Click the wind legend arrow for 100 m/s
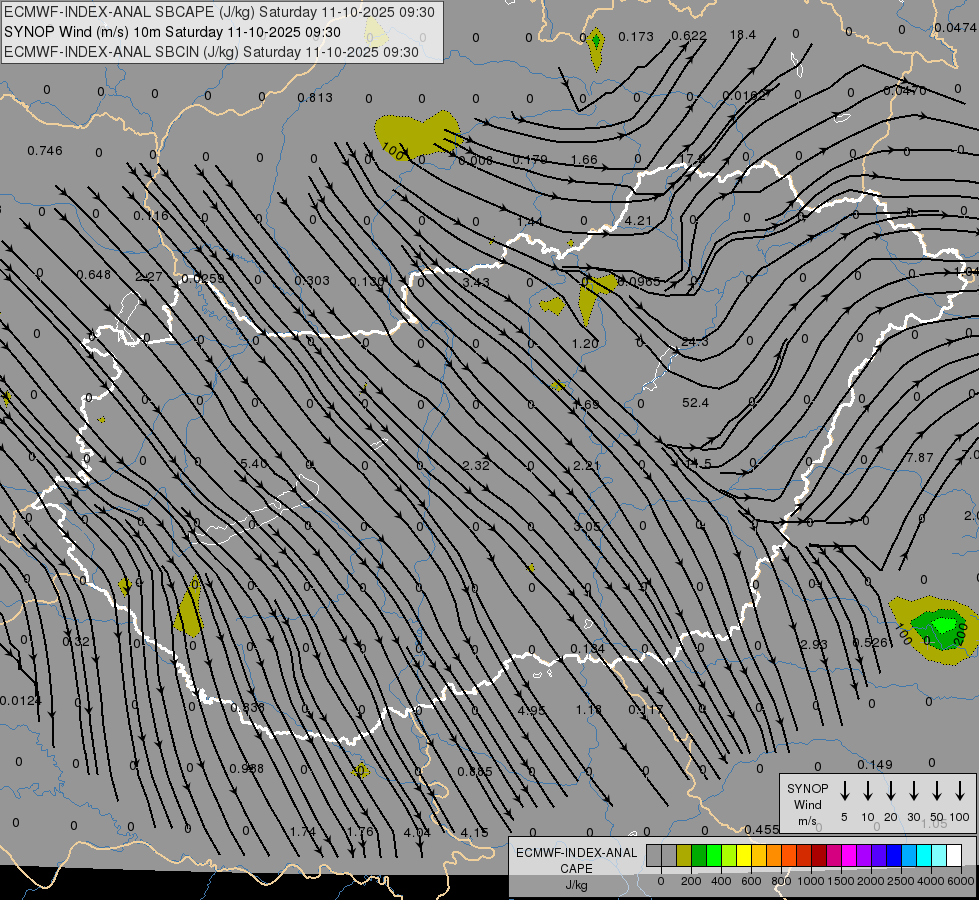 coord(960,791)
